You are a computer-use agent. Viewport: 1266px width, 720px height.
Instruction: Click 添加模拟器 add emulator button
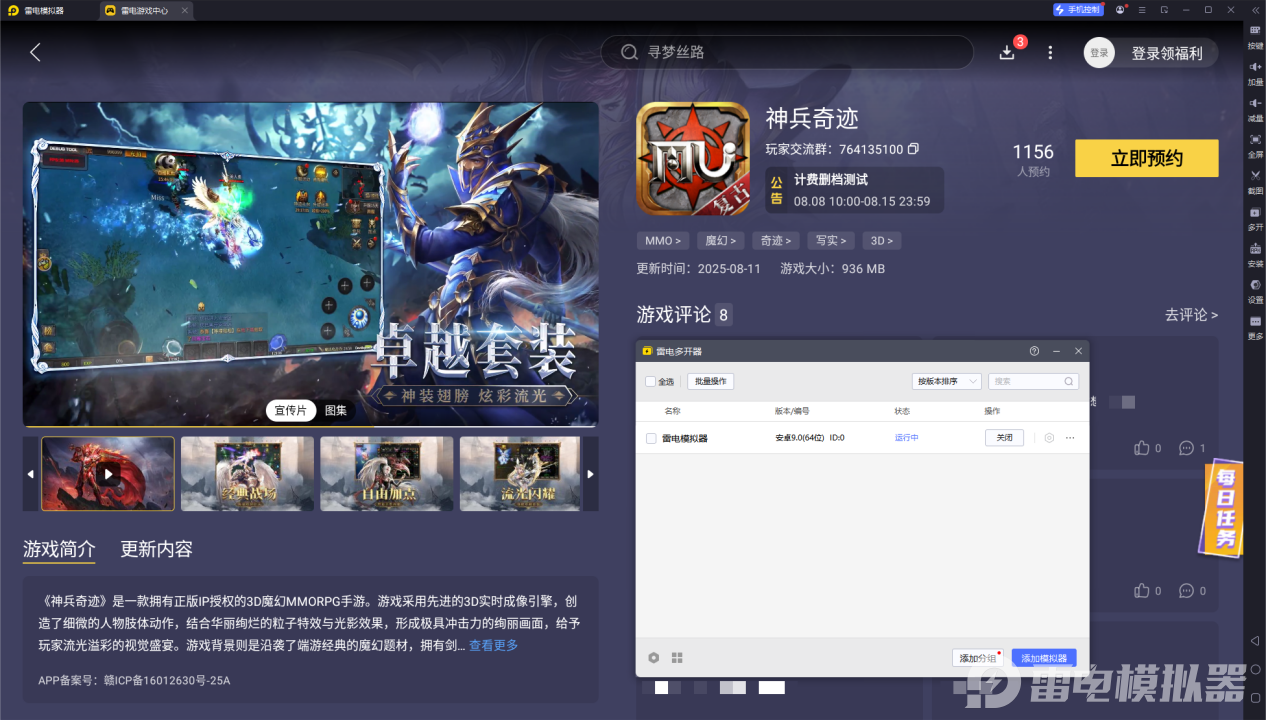[x=1044, y=658]
